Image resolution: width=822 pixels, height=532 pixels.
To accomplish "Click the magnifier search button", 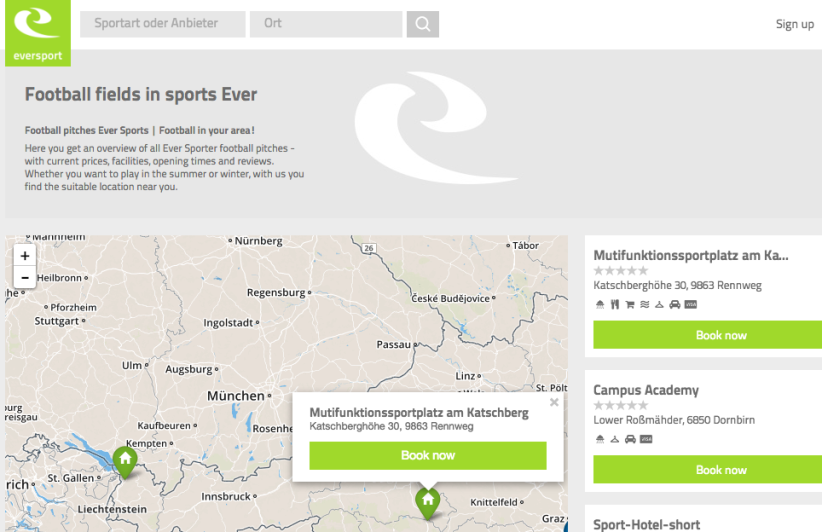I will click(423, 24).
